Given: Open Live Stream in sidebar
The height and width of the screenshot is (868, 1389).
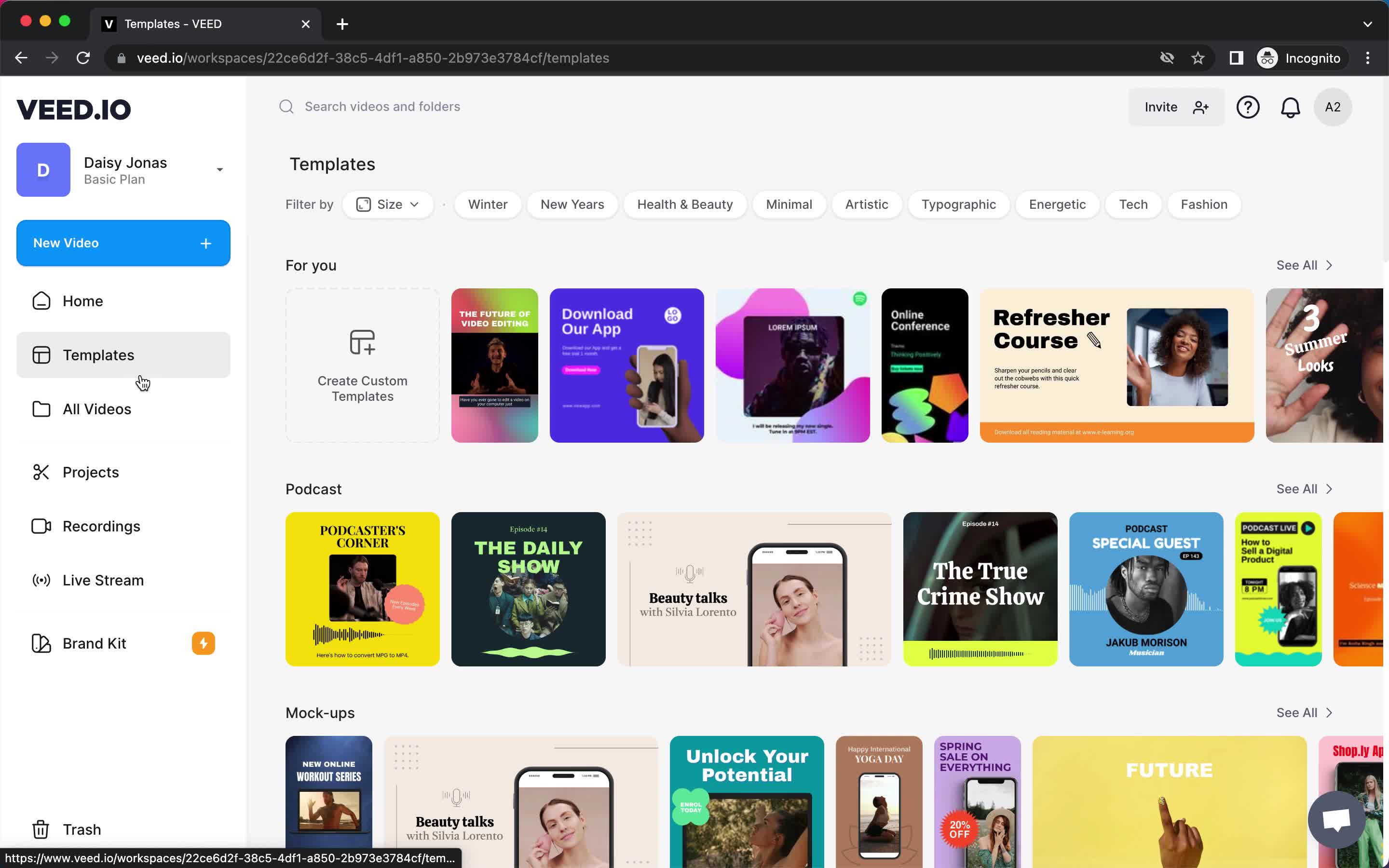Looking at the screenshot, I should pyautogui.click(x=123, y=580).
